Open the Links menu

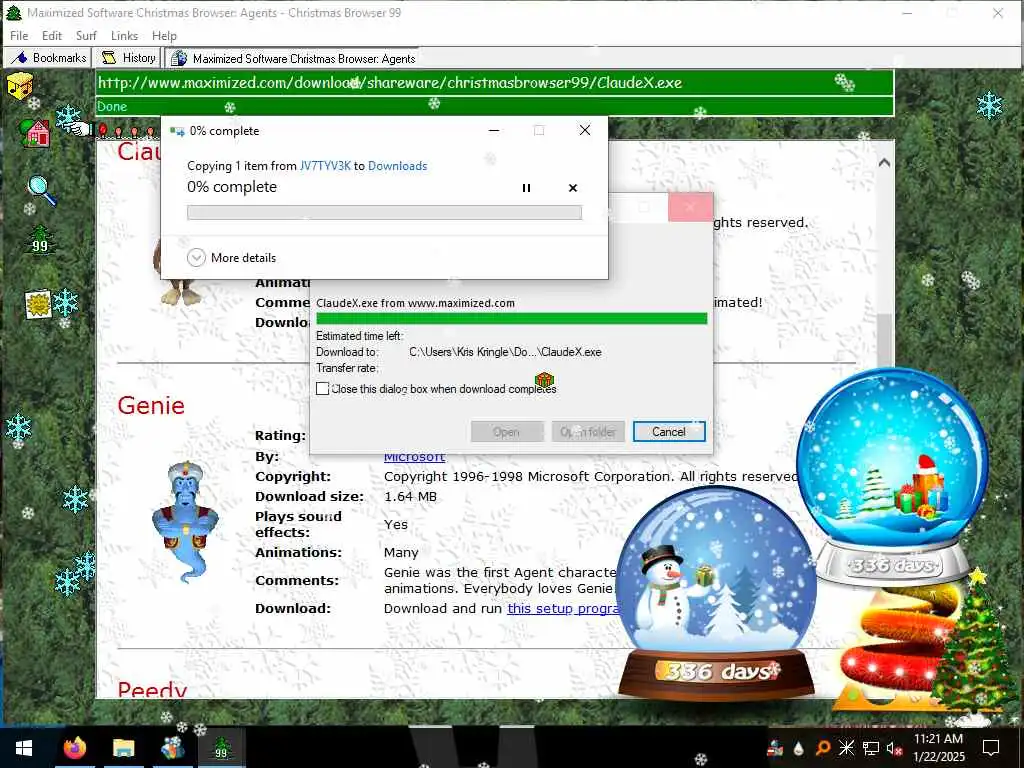pos(124,35)
